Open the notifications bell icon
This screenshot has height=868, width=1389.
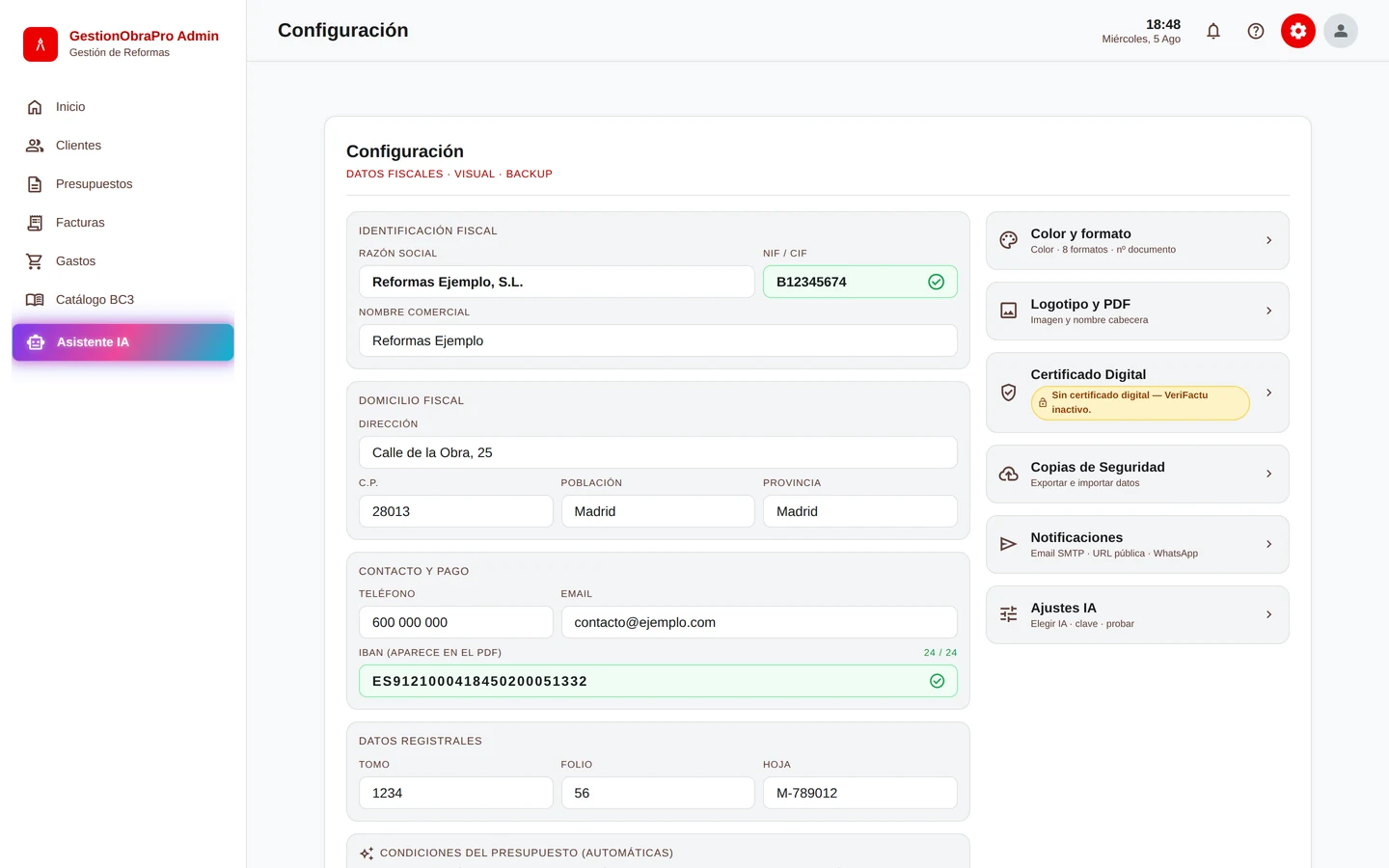(1213, 31)
